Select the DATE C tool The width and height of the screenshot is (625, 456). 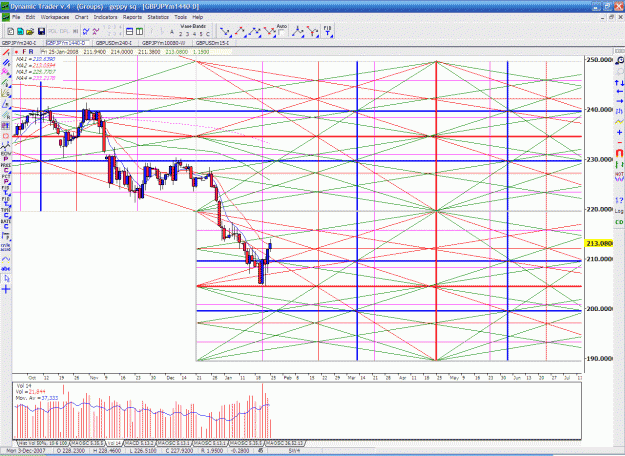[x=6, y=224]
